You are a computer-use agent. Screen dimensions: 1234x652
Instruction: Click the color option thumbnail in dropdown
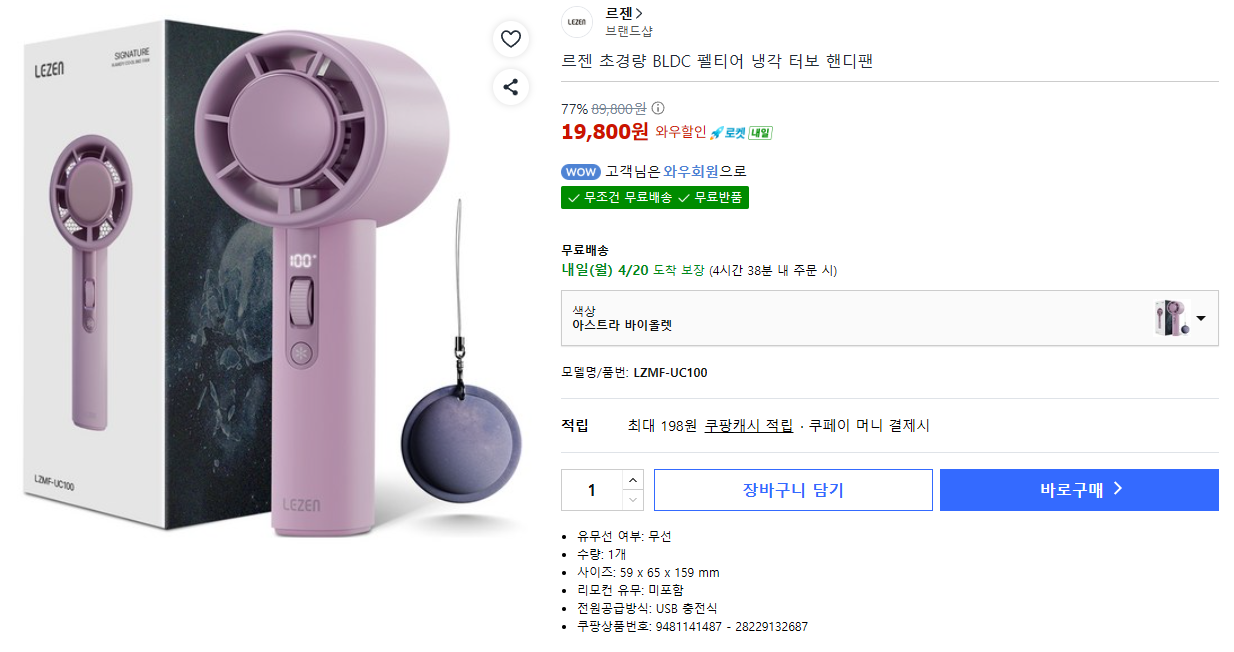1171,318
